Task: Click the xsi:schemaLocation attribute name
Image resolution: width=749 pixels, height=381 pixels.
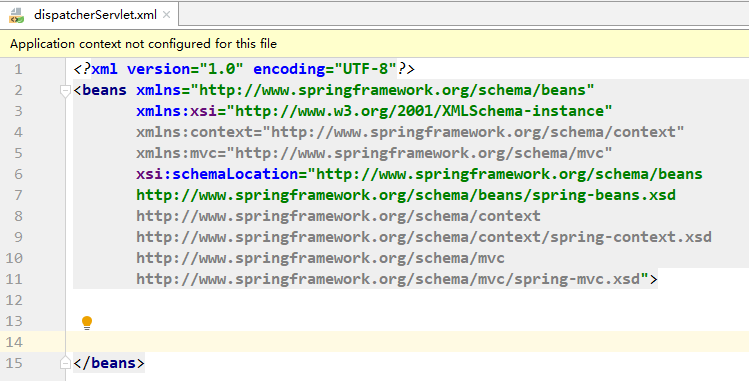Action: coord(217,174)
